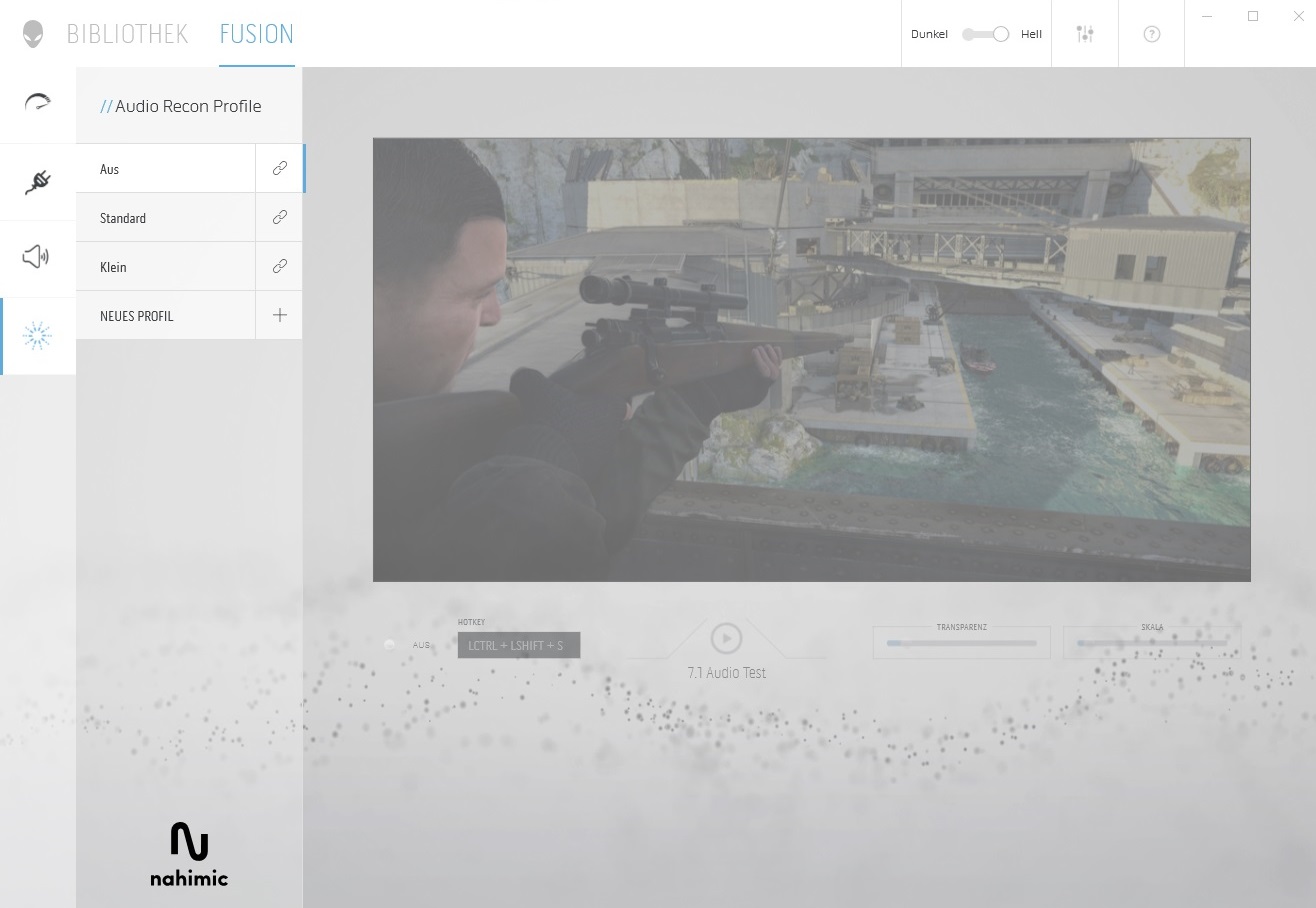This screenshot has height=908, width=1316.
Task: Select the Klein profile
Action: coord(166,267)
